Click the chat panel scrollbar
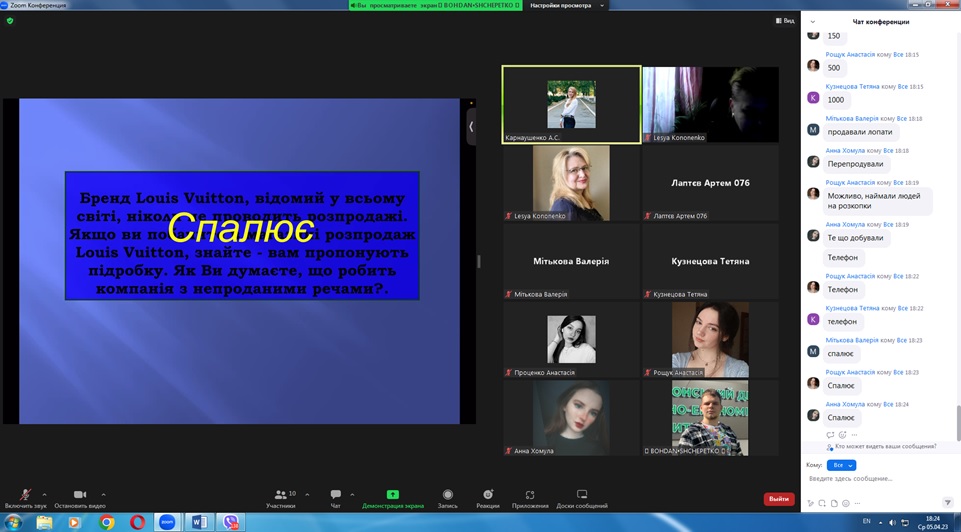Screen dimensions: 961x532 tap(958, 423)
